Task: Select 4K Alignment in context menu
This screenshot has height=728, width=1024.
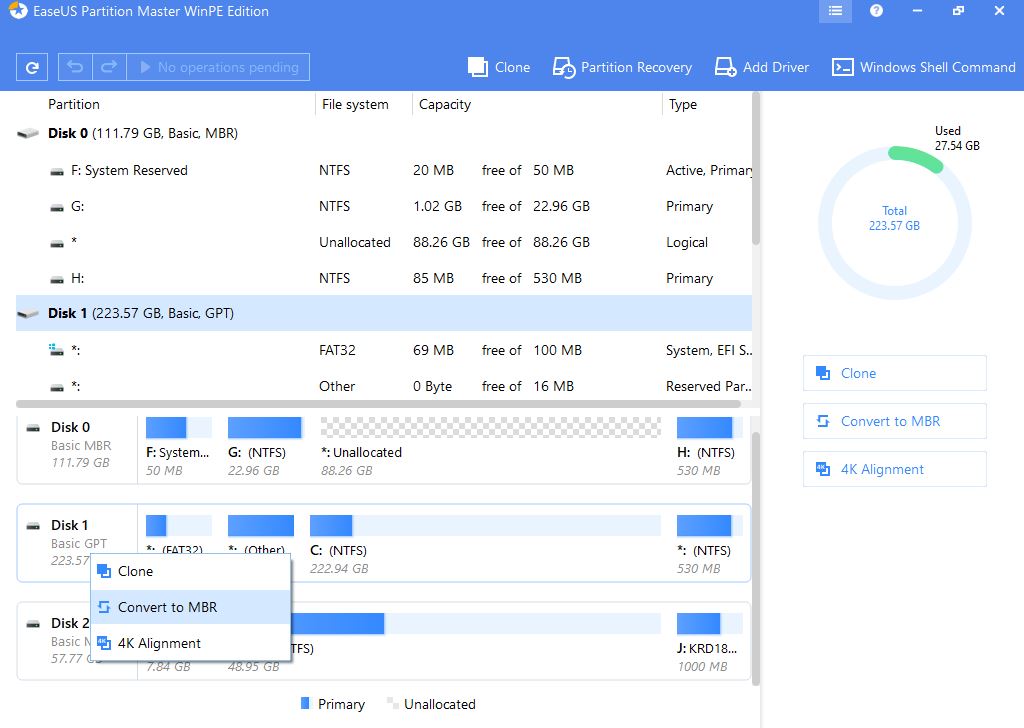Action: click(x=159, y=643)
